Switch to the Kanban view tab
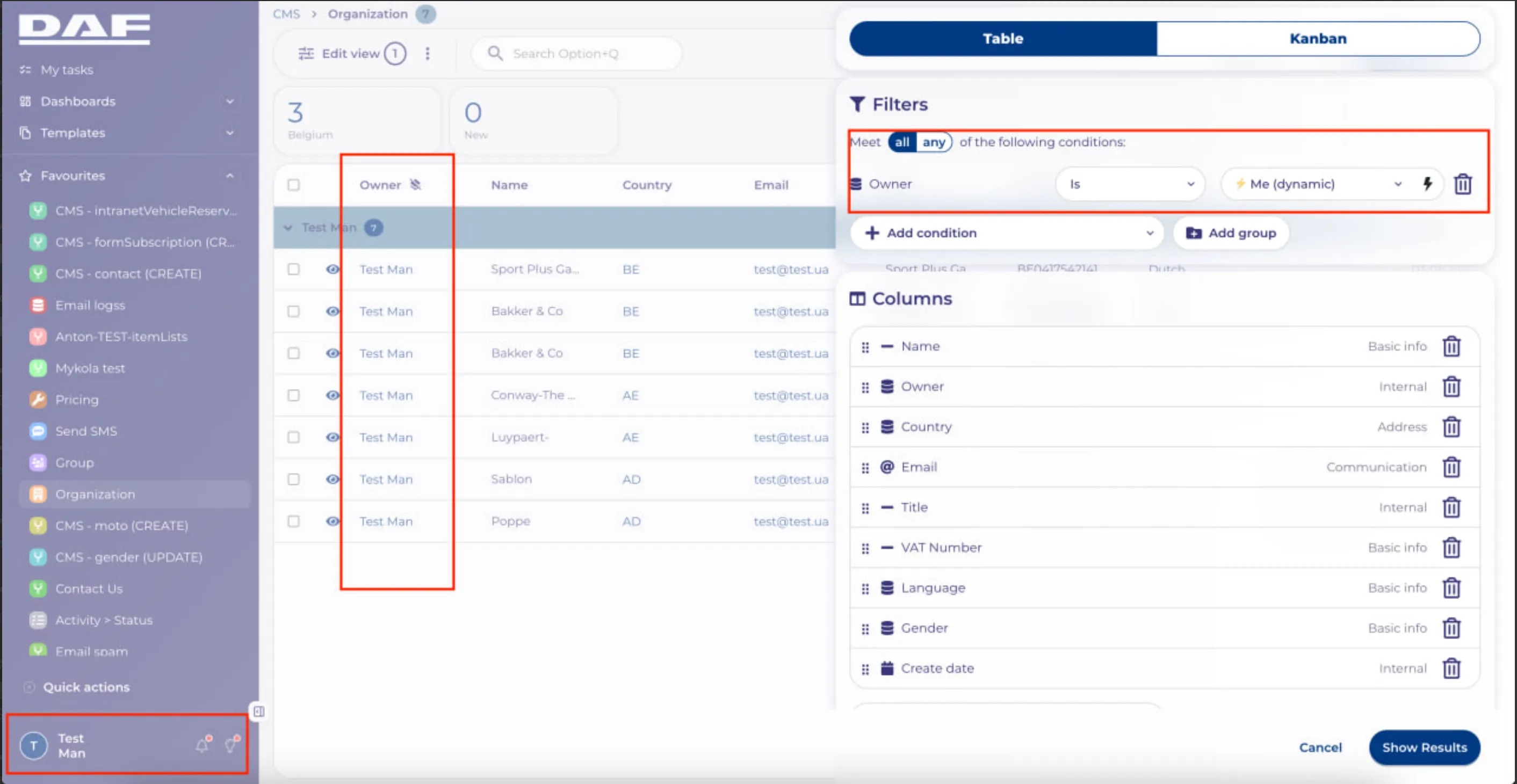Viewport: 1517px width, 784px height. click(x=1318, y=39)
